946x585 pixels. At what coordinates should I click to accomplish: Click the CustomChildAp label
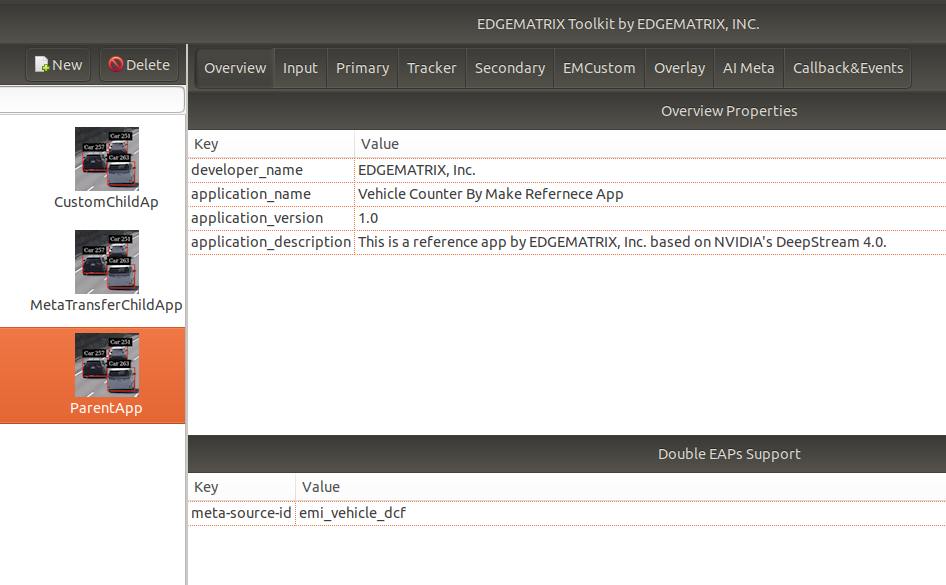point(106,202)
